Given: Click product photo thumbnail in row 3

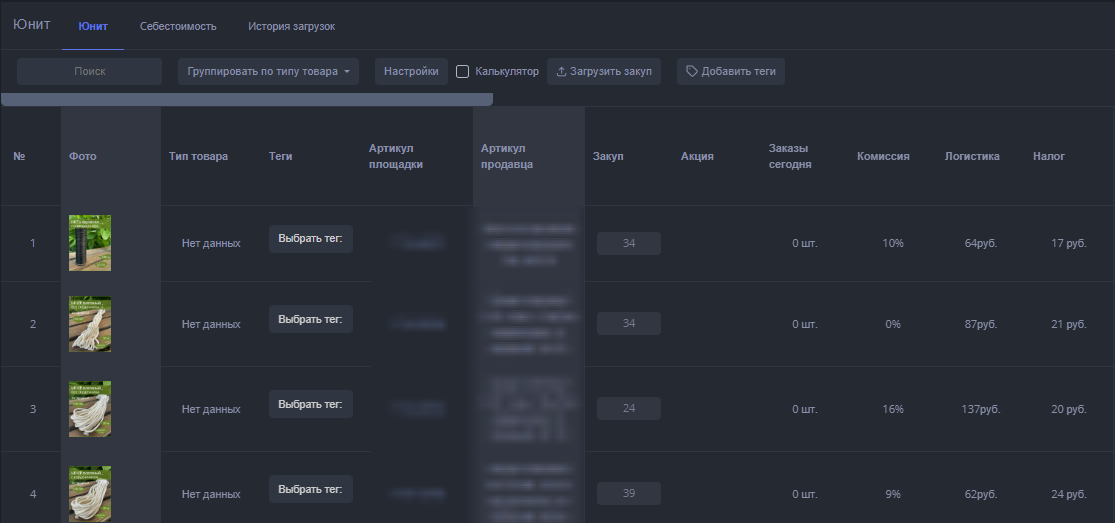Looking at the screenshot, I should (90, 409).
